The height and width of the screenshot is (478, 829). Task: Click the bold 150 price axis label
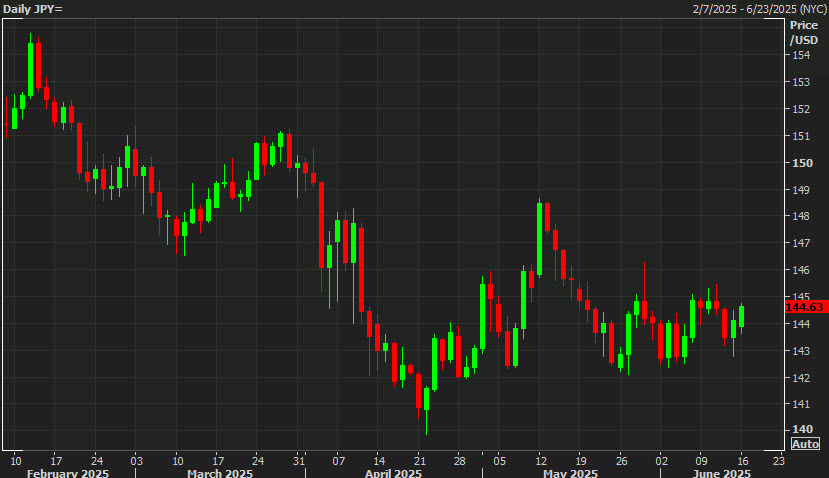[802, 163]
